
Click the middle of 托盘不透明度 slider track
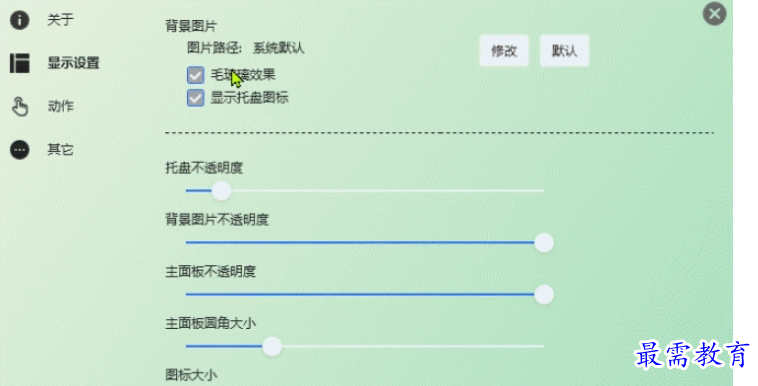(x=365, y=191)
